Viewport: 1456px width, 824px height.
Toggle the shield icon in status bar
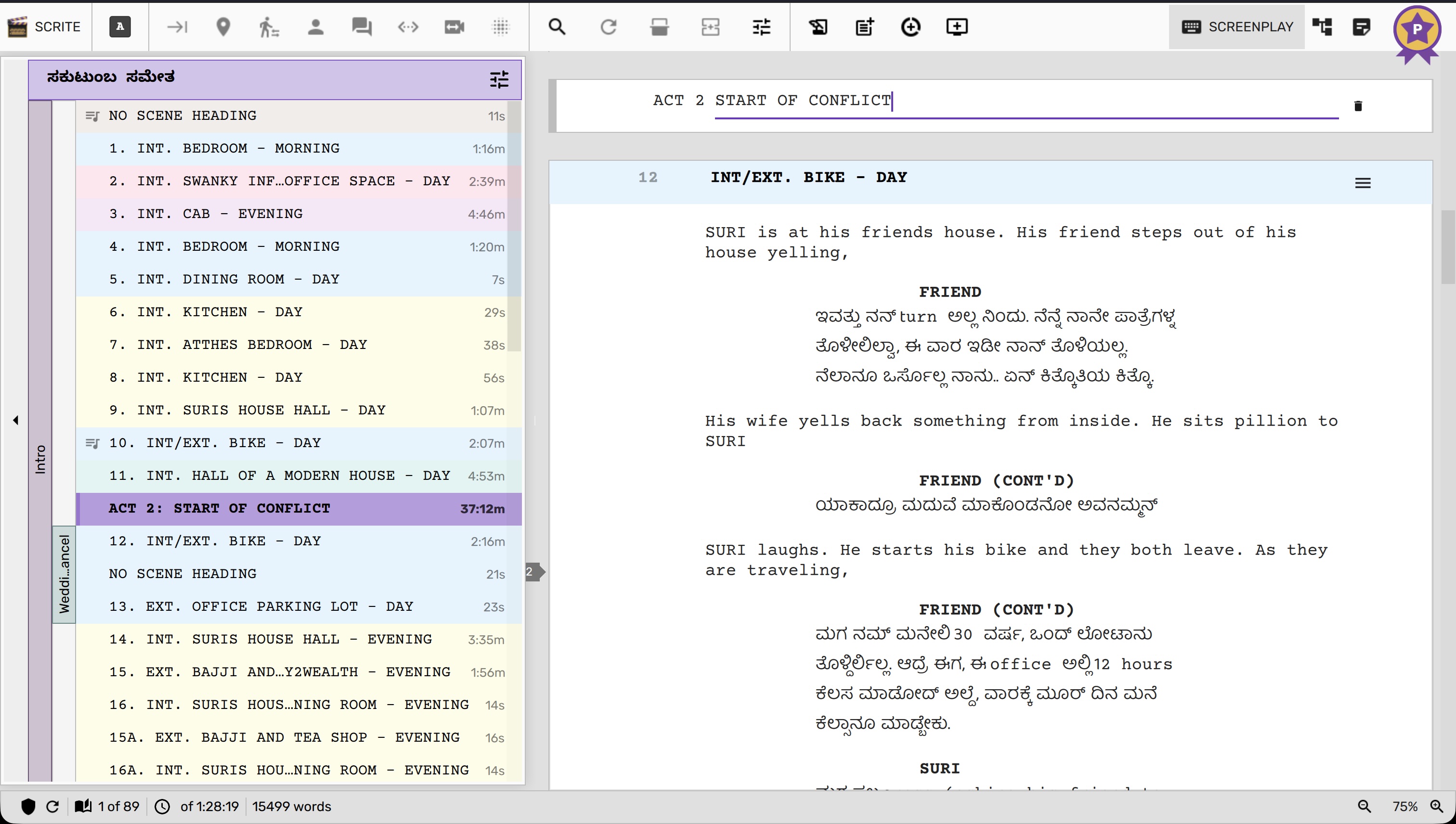[28, 806]
